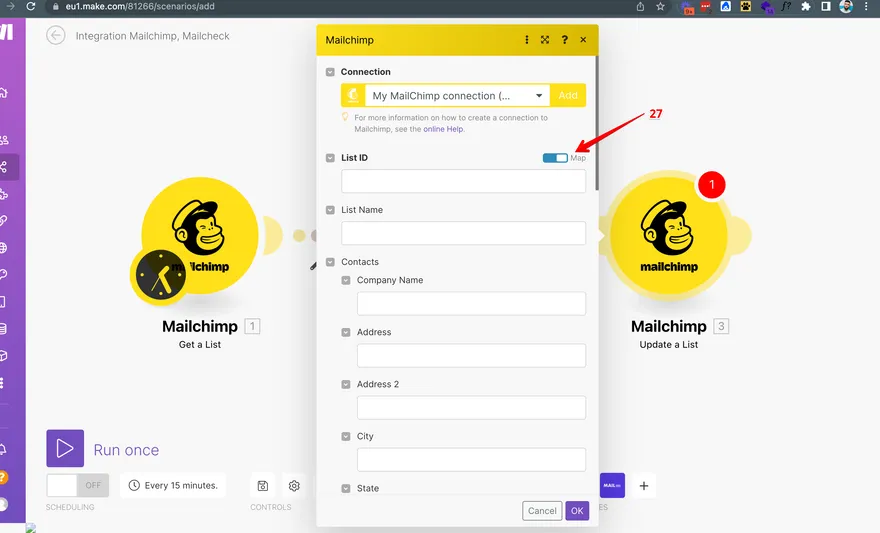Click the City input field

click(471, 460)
